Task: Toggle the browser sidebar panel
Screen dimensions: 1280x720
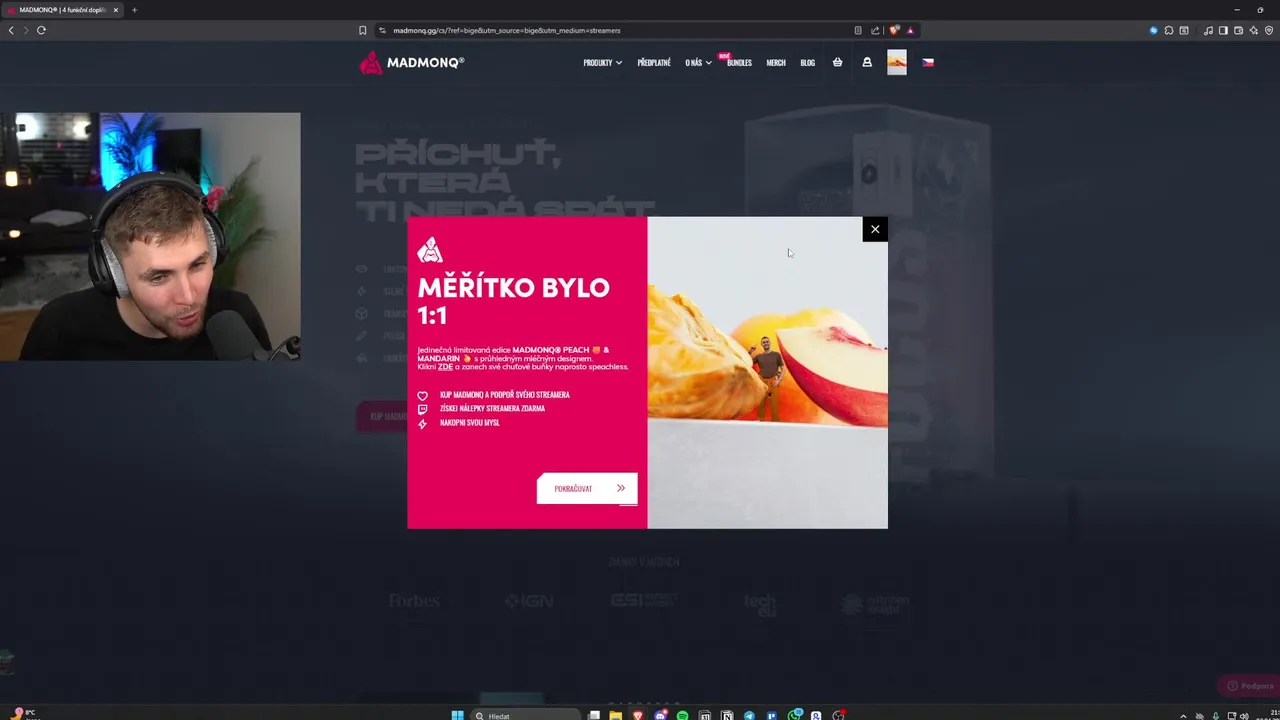Action: (x=1223, y=30)
